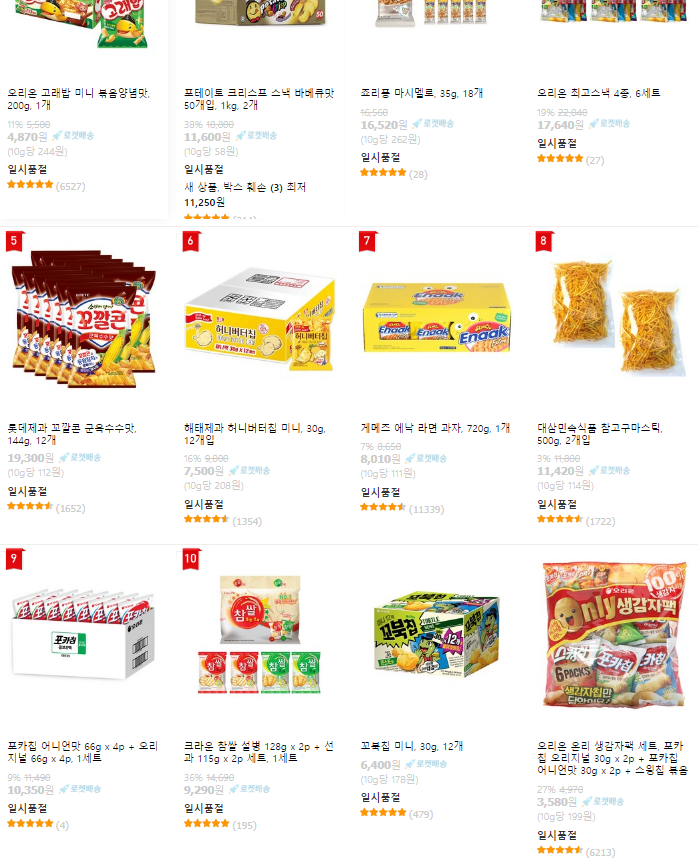Click the rank 10 badge icon
The height and width of the screenshot is (860, 698).
[191, 559]
